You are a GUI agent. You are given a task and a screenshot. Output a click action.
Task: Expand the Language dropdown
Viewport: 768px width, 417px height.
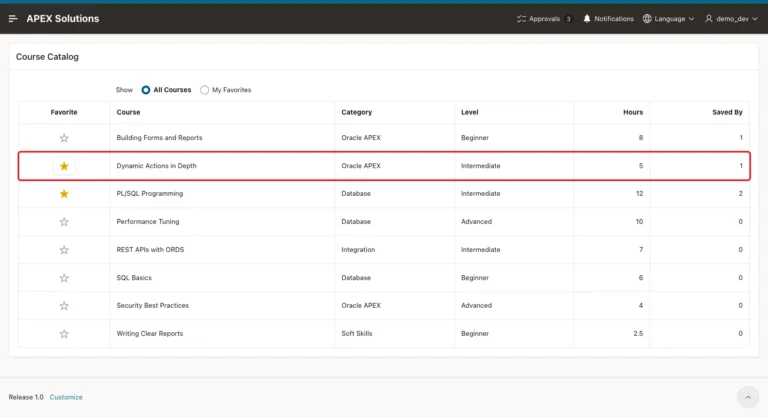point(669,19)
